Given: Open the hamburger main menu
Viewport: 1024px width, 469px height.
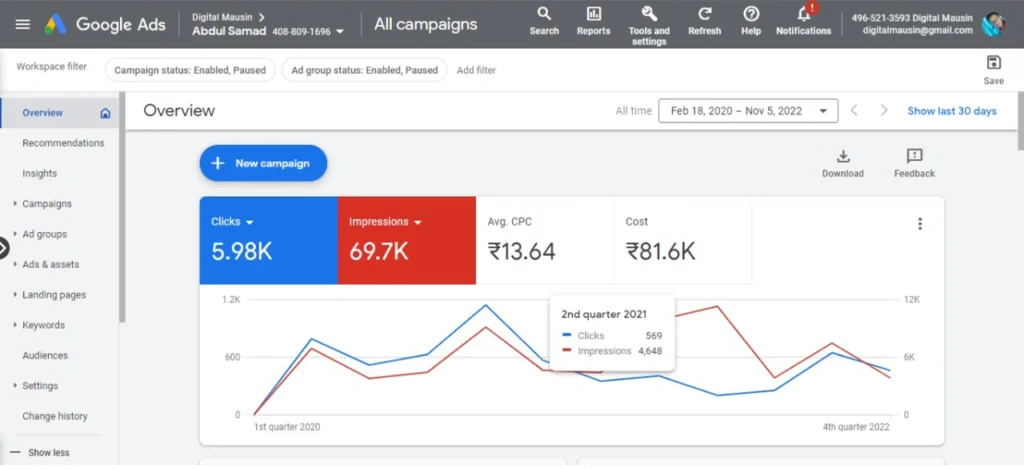Looking at the screenshot, I should [x=23, y=24].
